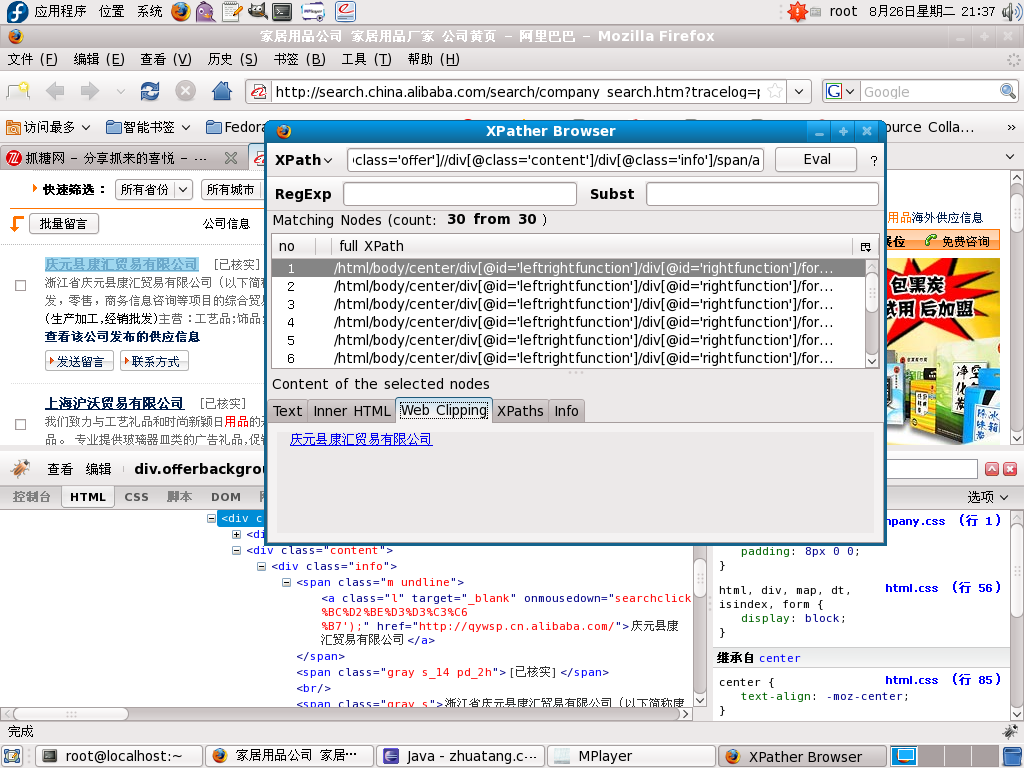Image resolution: width=1024 pixels, height=768 pixels.
Task: Select row 3 in XPather results
Action: [x=568, y=304]
